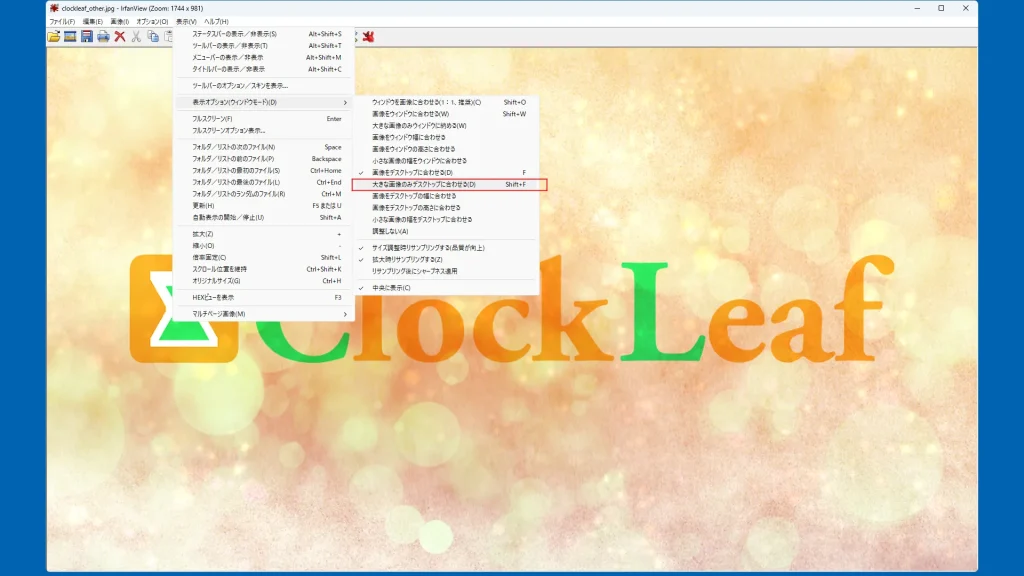The width and height of the screenshot is (1024, 576).
Task: Jump to フォルダ/リストの最後のファイル(L)
Action: 264,182
